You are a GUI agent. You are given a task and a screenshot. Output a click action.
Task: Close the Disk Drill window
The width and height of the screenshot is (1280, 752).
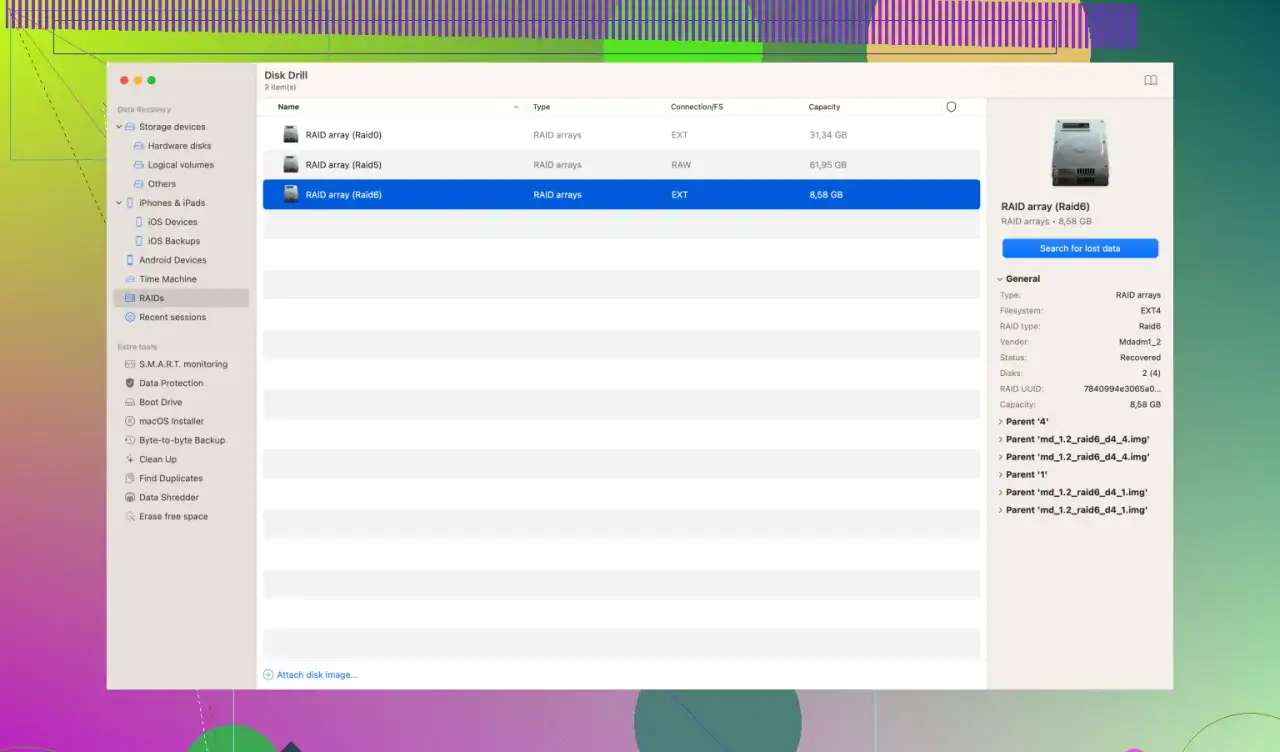coord(124,80)
